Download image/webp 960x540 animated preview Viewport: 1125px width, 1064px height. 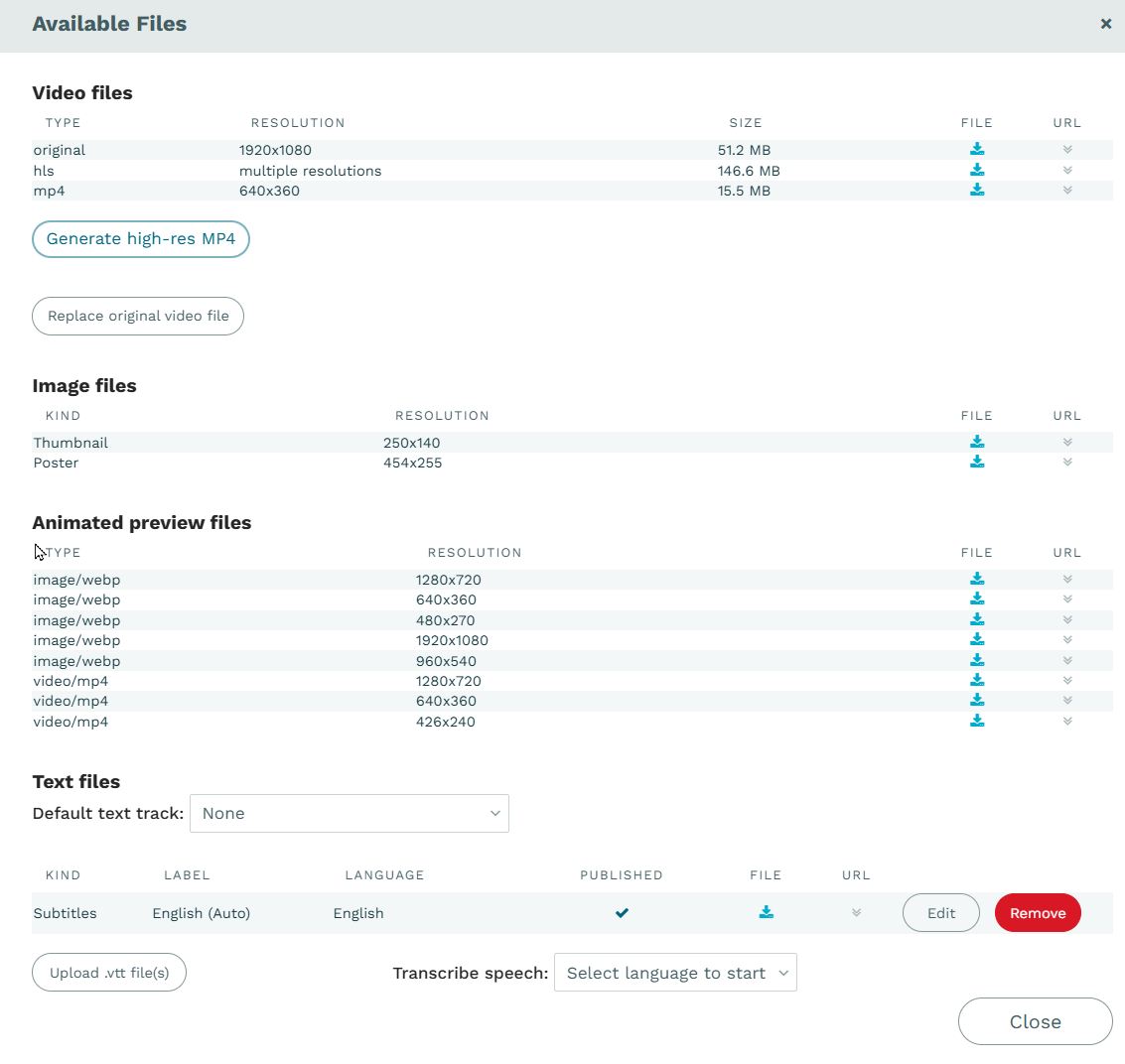(x=976, y=660)
